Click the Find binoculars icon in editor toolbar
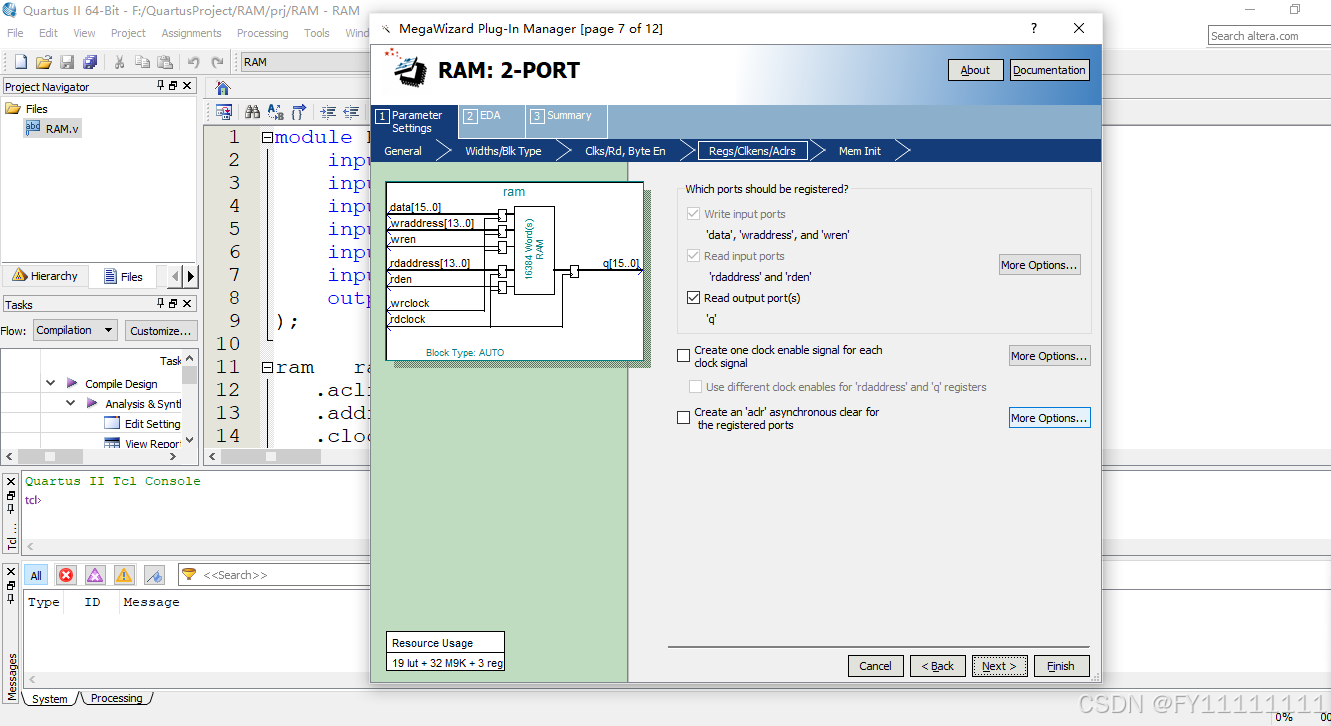 coord(252,112)
